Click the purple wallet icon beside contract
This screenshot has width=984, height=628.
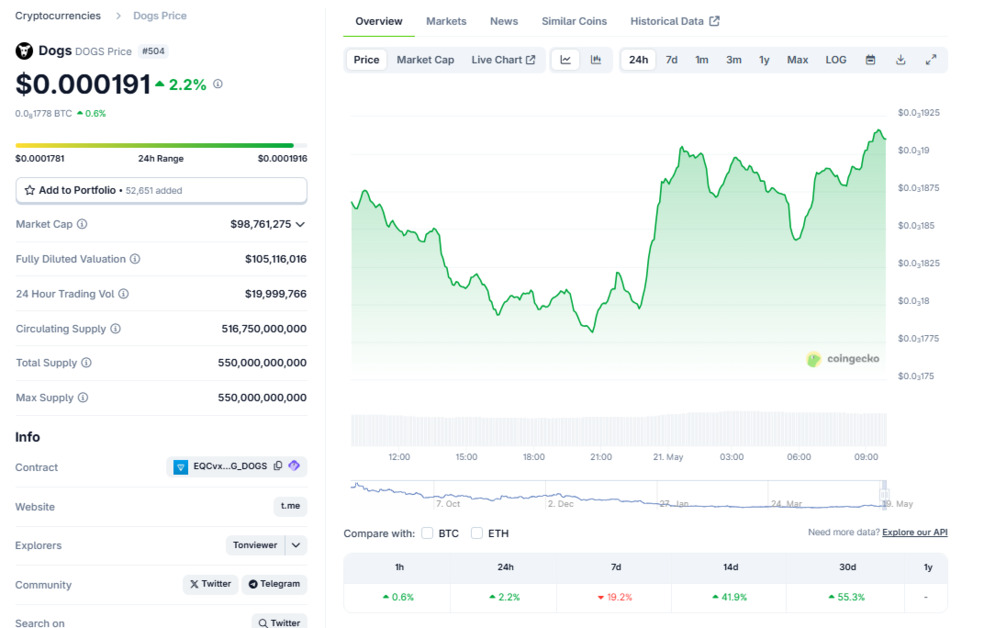(x=294, y=466)
